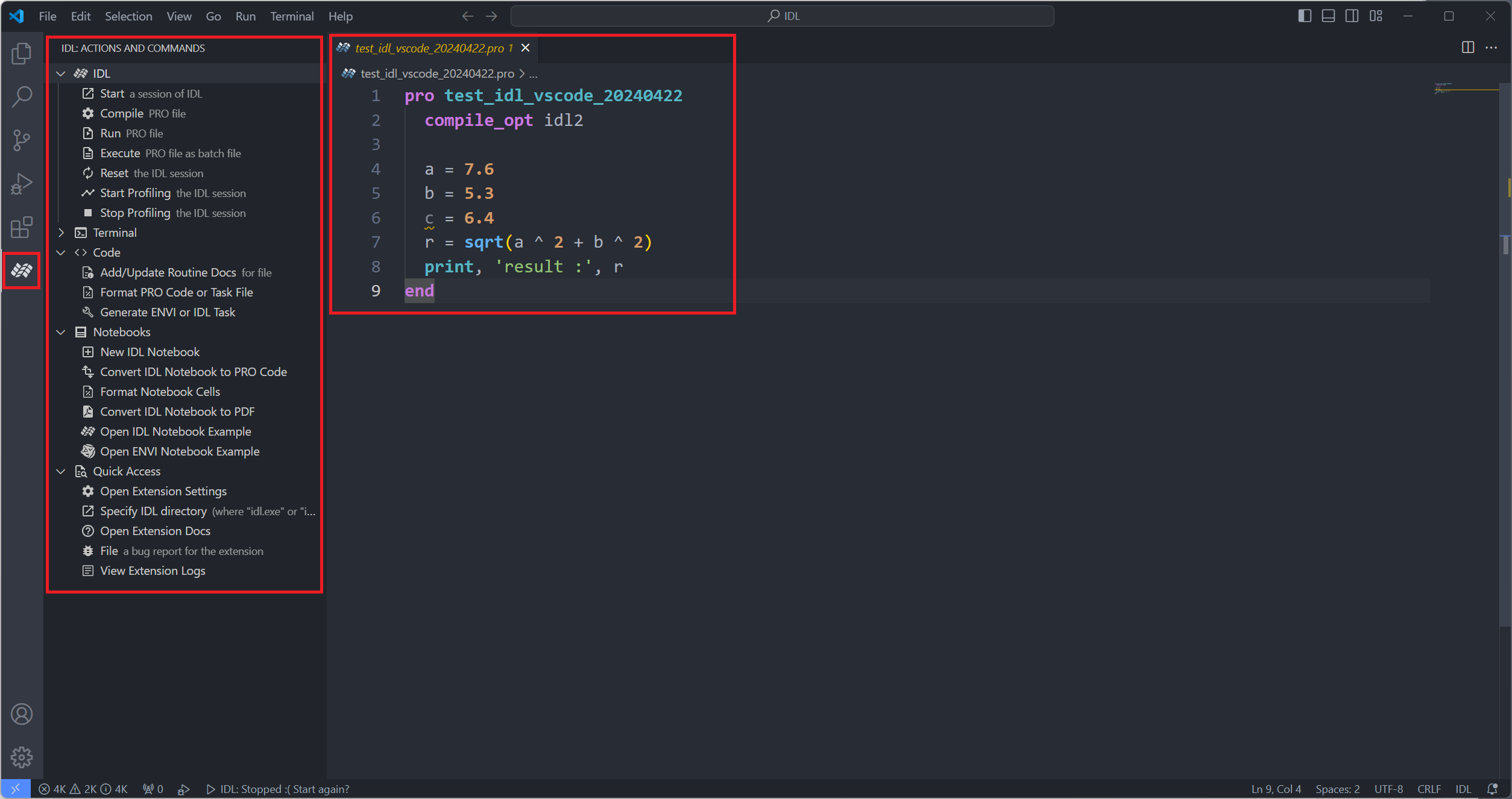
Task: Toggle the secondary side bar
Action: coord(1352,16)
